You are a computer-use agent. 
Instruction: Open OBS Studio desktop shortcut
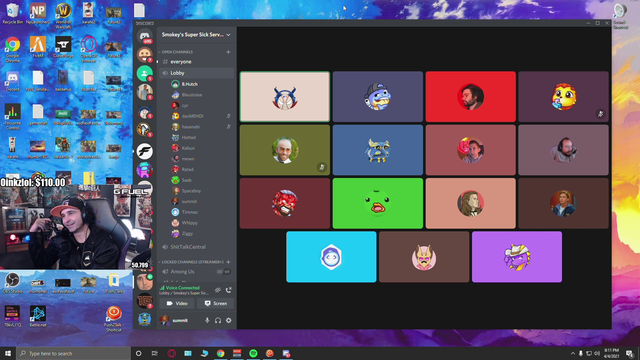tap(13, 282)
